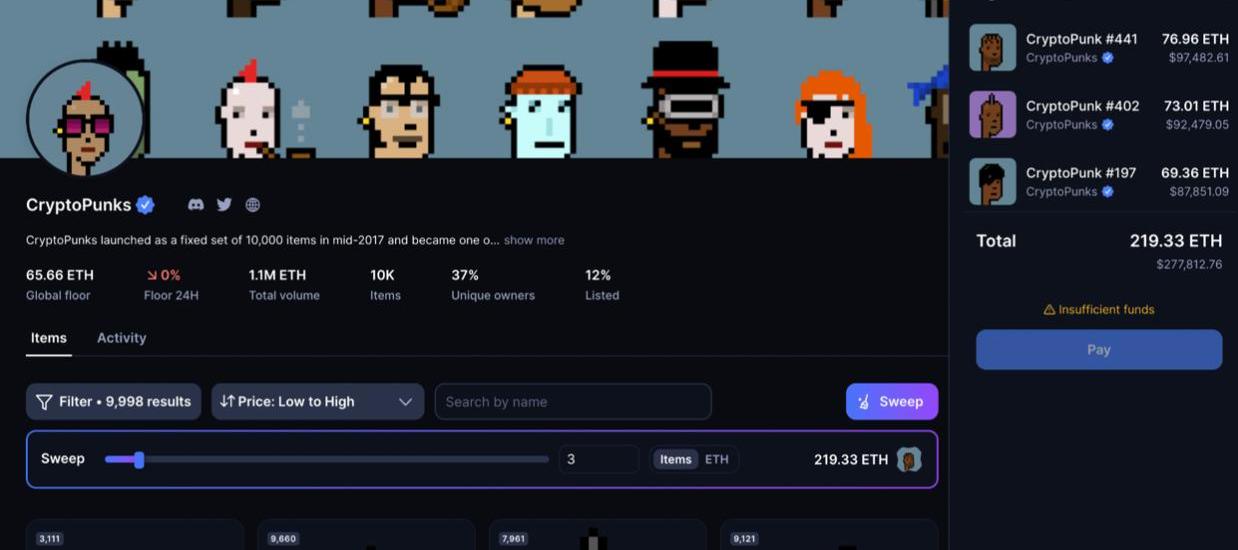Click the 76.96 ETH price for #441

(1195, 39)
